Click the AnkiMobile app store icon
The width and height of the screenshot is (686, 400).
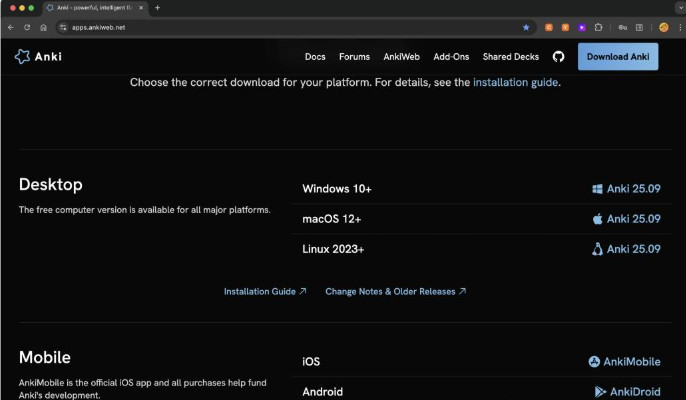pyautogui.click(x=594, y=361)
